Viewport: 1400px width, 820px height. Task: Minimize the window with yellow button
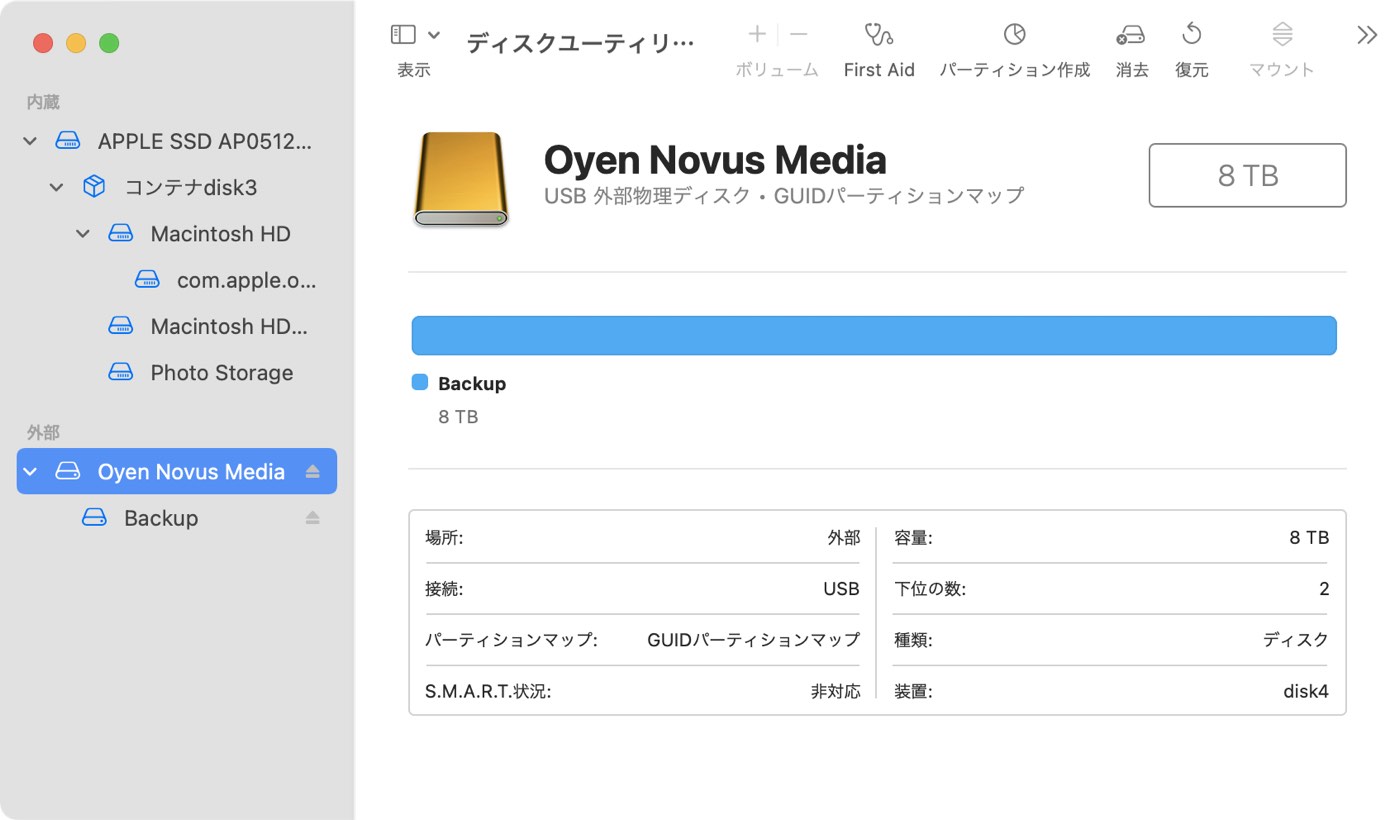click(76, 43)
